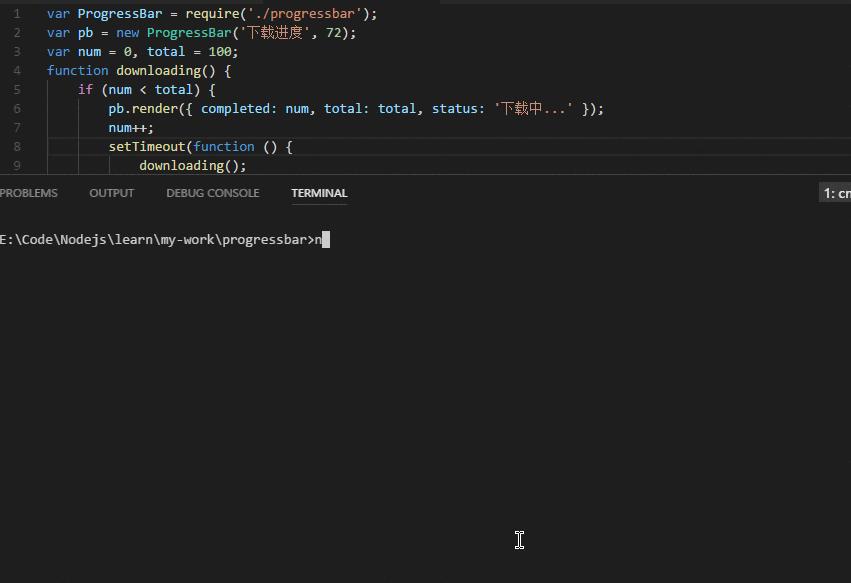Click '下载中...' string on line 6

click(533, 109)
